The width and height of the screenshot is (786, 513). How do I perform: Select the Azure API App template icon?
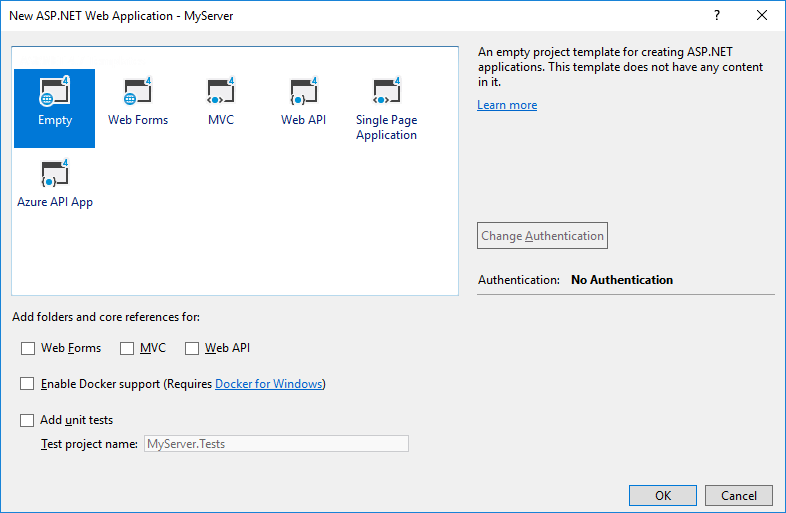click(x=55, y=174)
